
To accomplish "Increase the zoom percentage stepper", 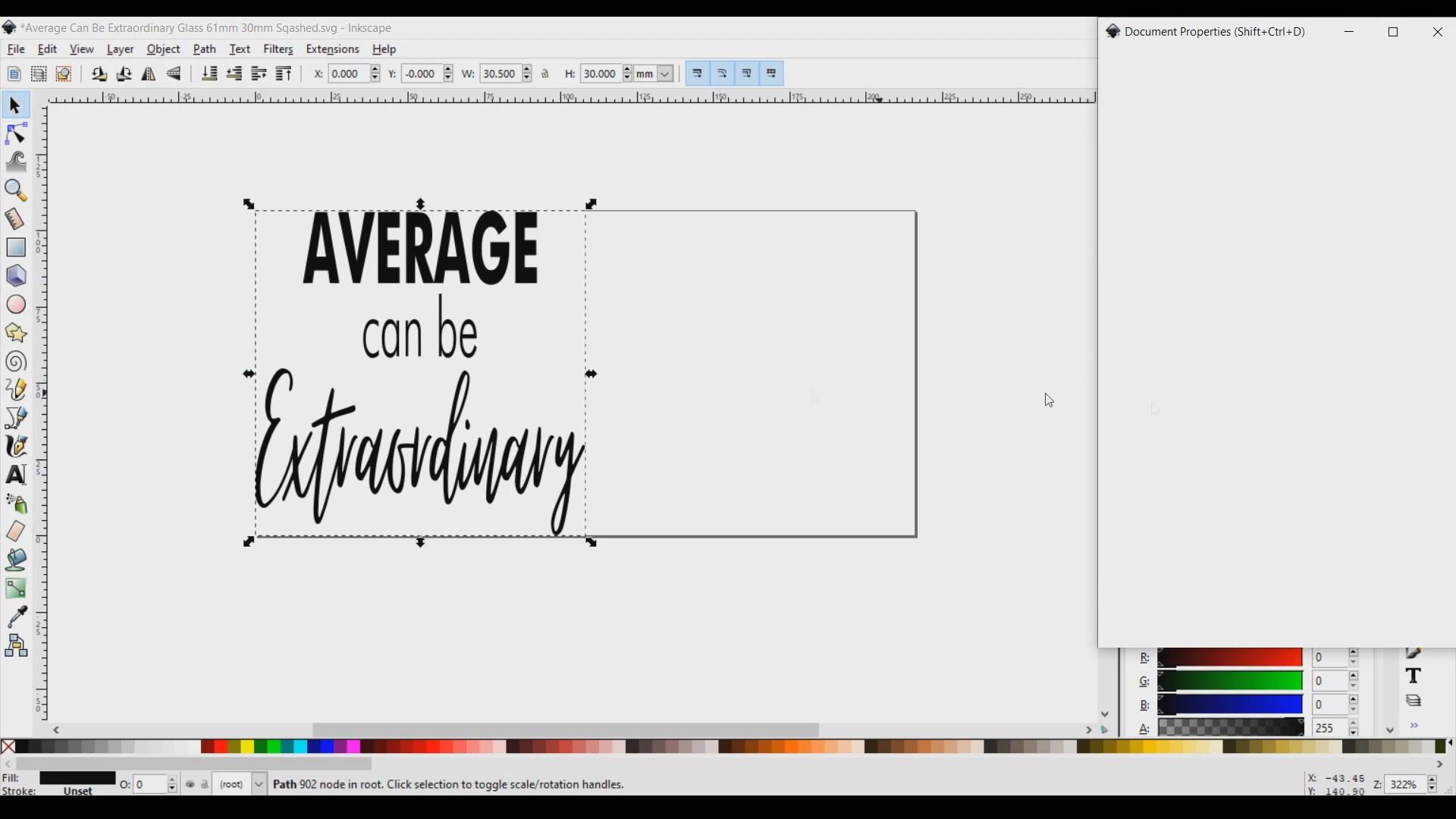I will (1432, 780).
